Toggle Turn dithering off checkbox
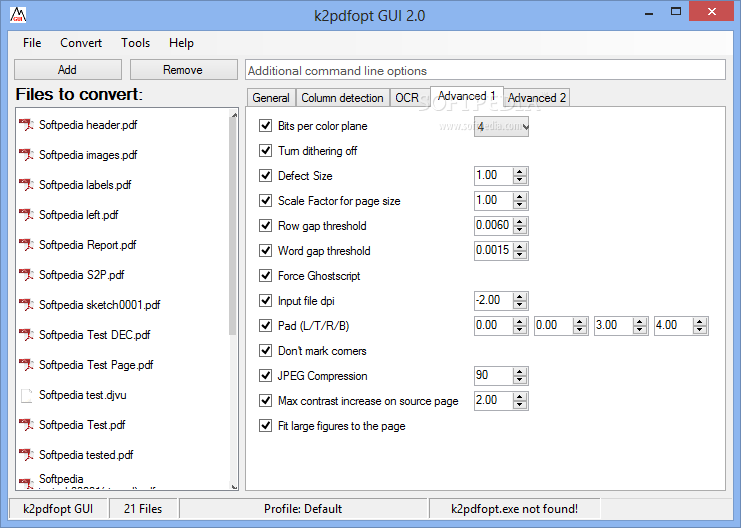Screen dimensions: 741x528 (266, 151)
